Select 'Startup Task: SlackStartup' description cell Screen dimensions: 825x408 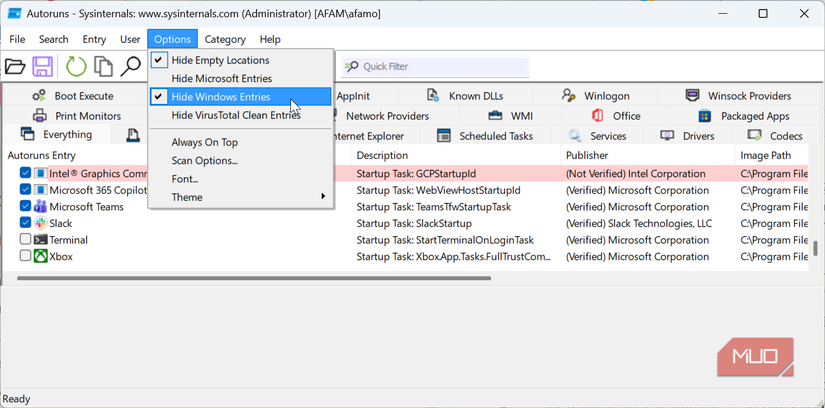(414, 223)
